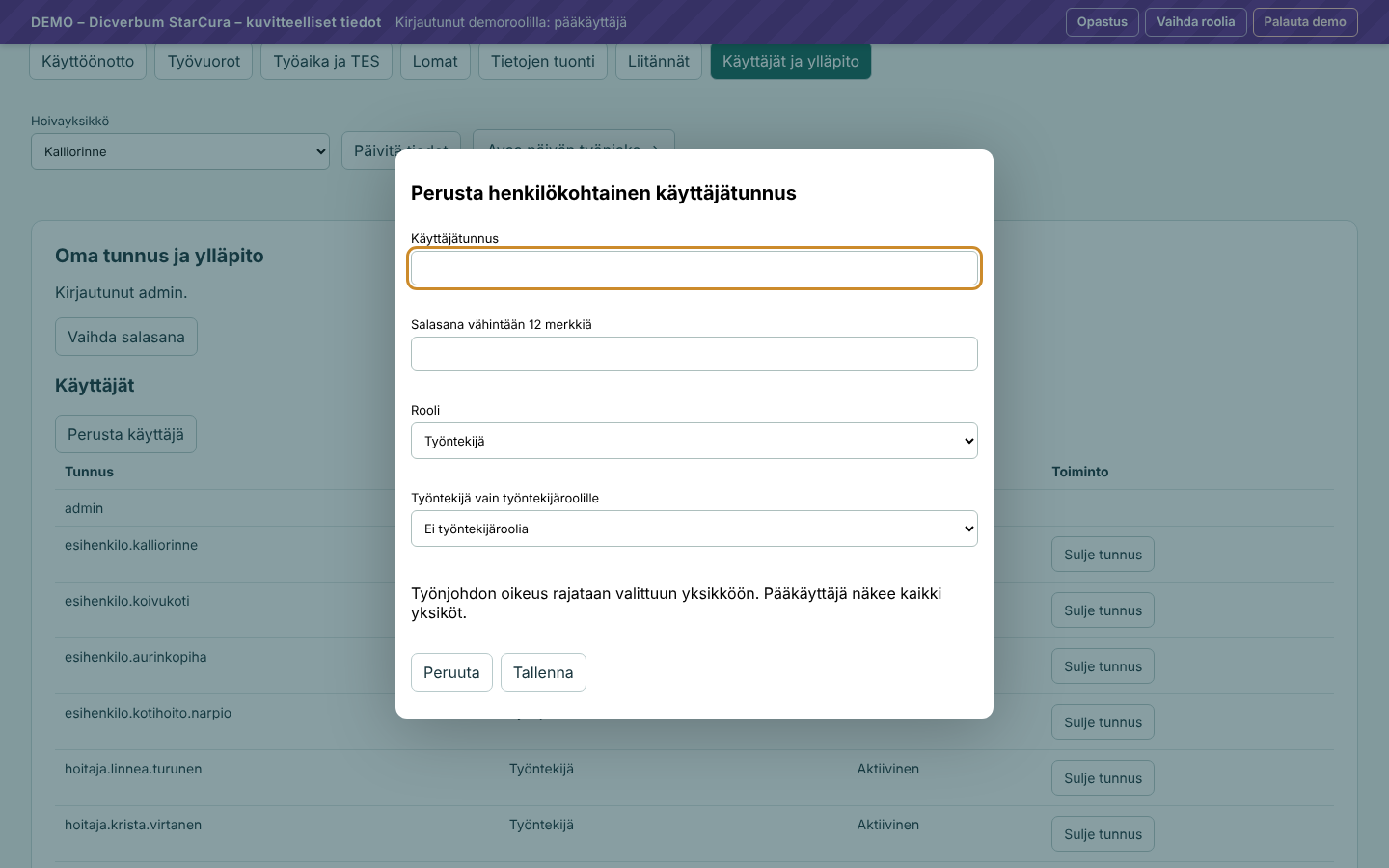The width and height of the screenshot is (1389, 868).
Task: Click the username hoitaja.linnea.turunen
Action: pos(133,769)
